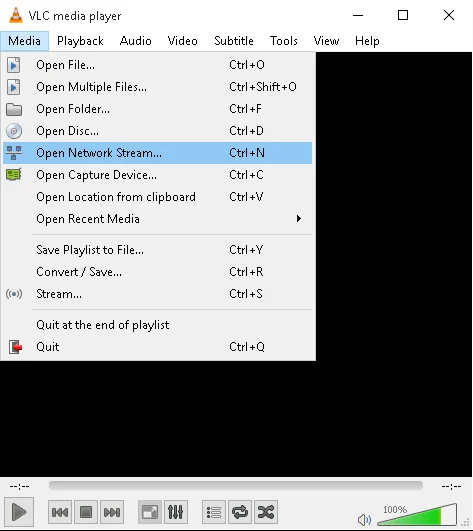Image resolution: width=473 pixels, height=531 pixels.
Task: Open the Subtitle menu
Action: click(234, 41)
